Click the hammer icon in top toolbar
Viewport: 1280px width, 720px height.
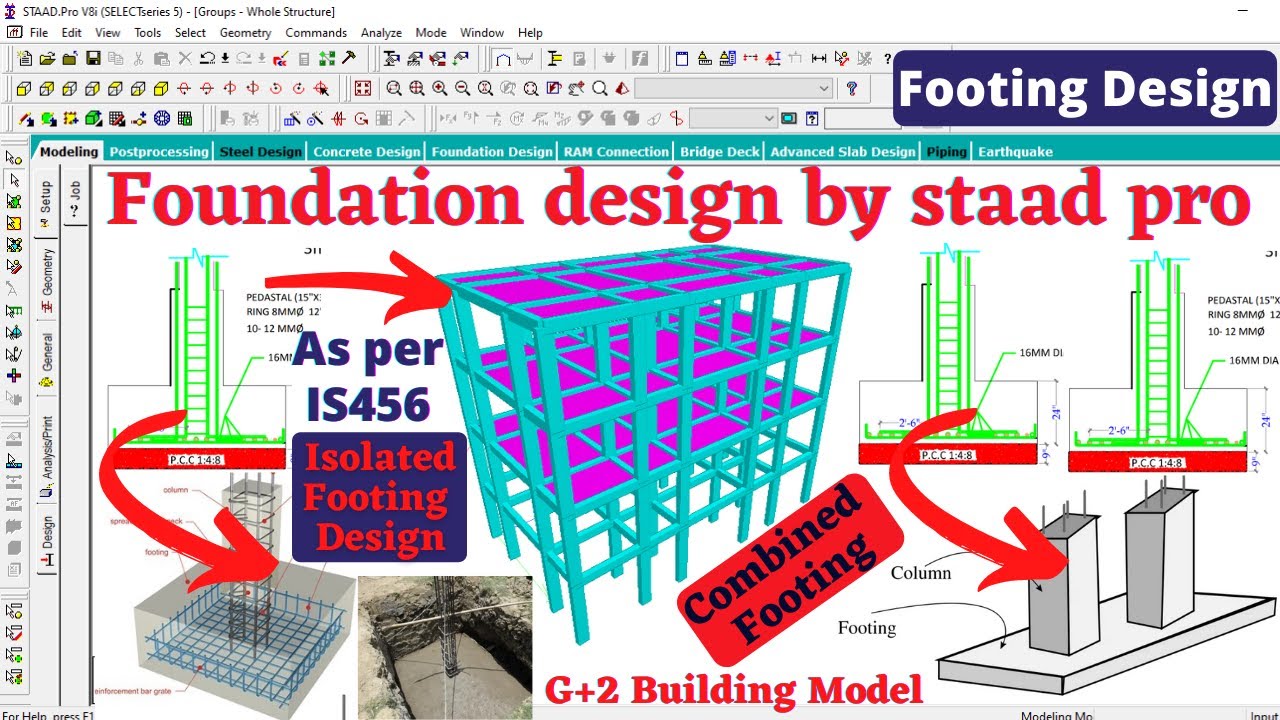tap(348, 58)
